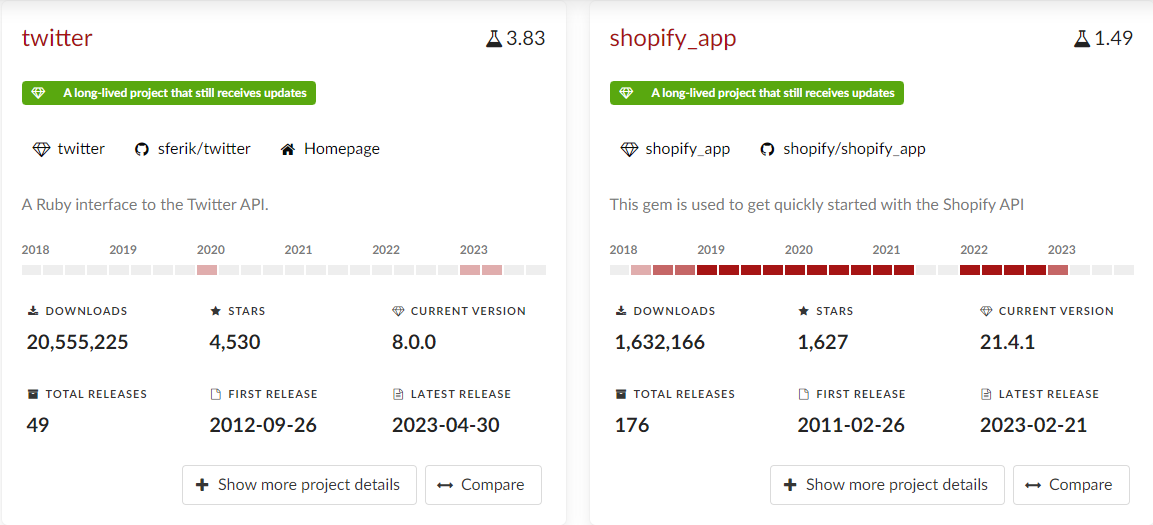Click shopify_app current version 21.4.1
The height and width of the screenshot is (525, 1153).
pyautogui.click(x=1007, y=342)
